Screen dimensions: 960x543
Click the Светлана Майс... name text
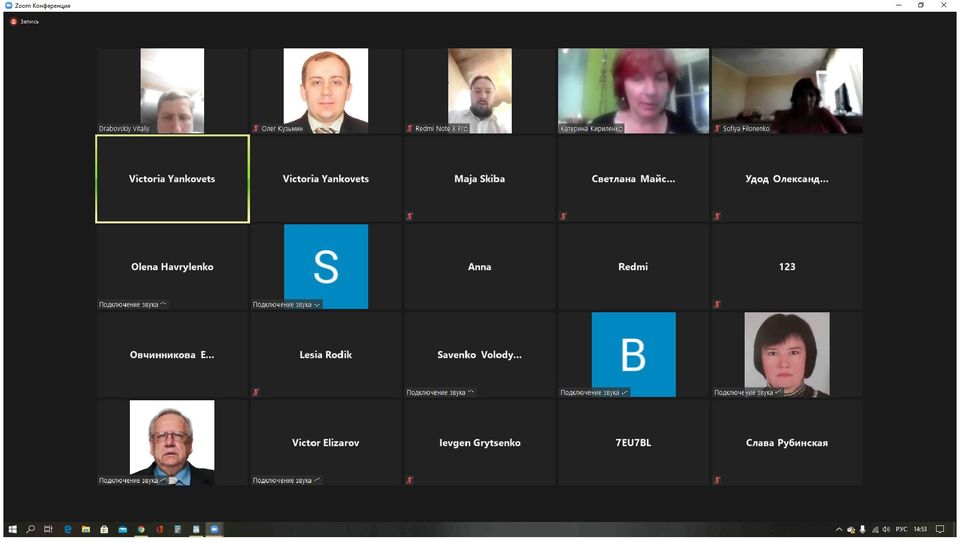(633, 179)
